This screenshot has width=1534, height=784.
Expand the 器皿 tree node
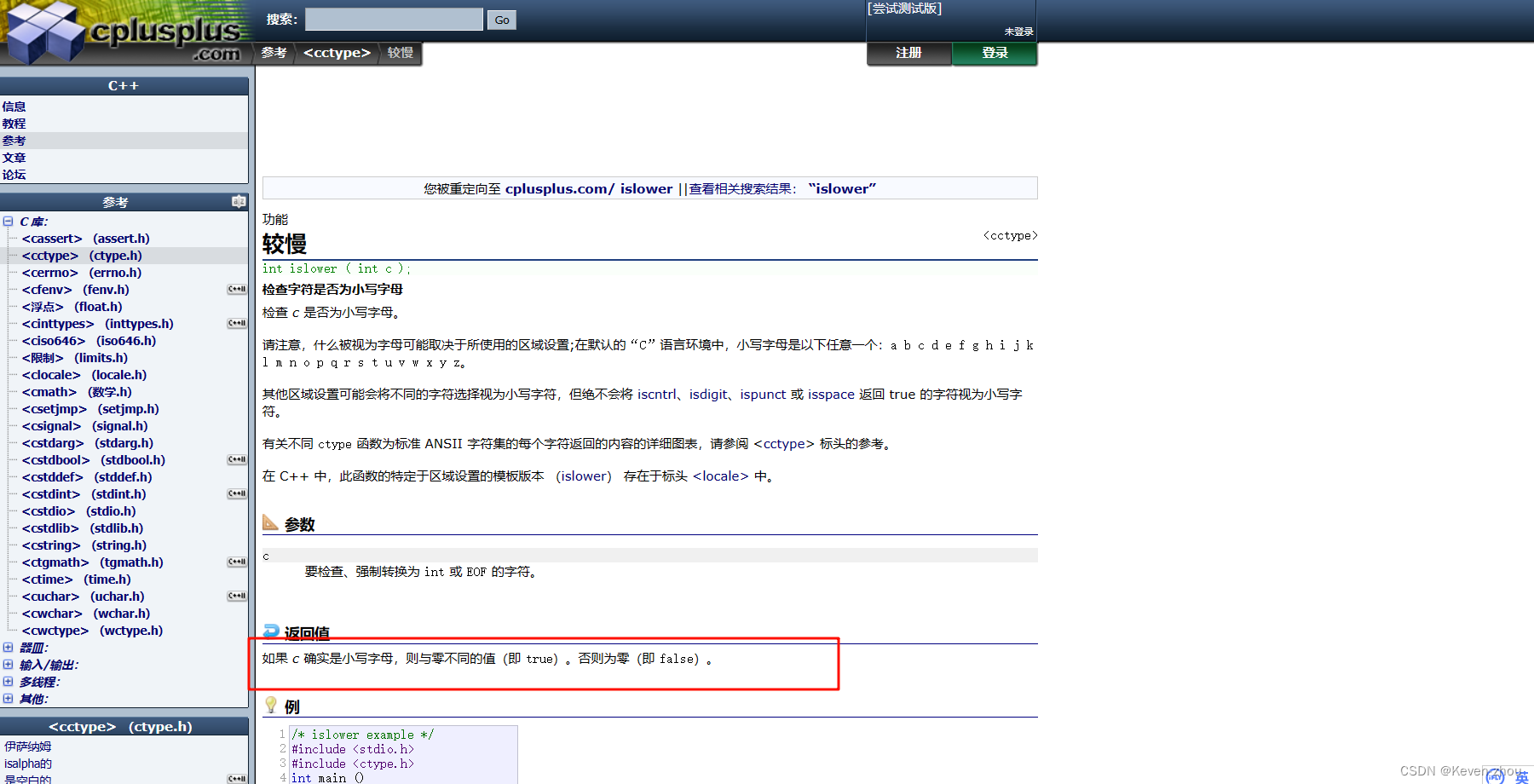(8, 648)
